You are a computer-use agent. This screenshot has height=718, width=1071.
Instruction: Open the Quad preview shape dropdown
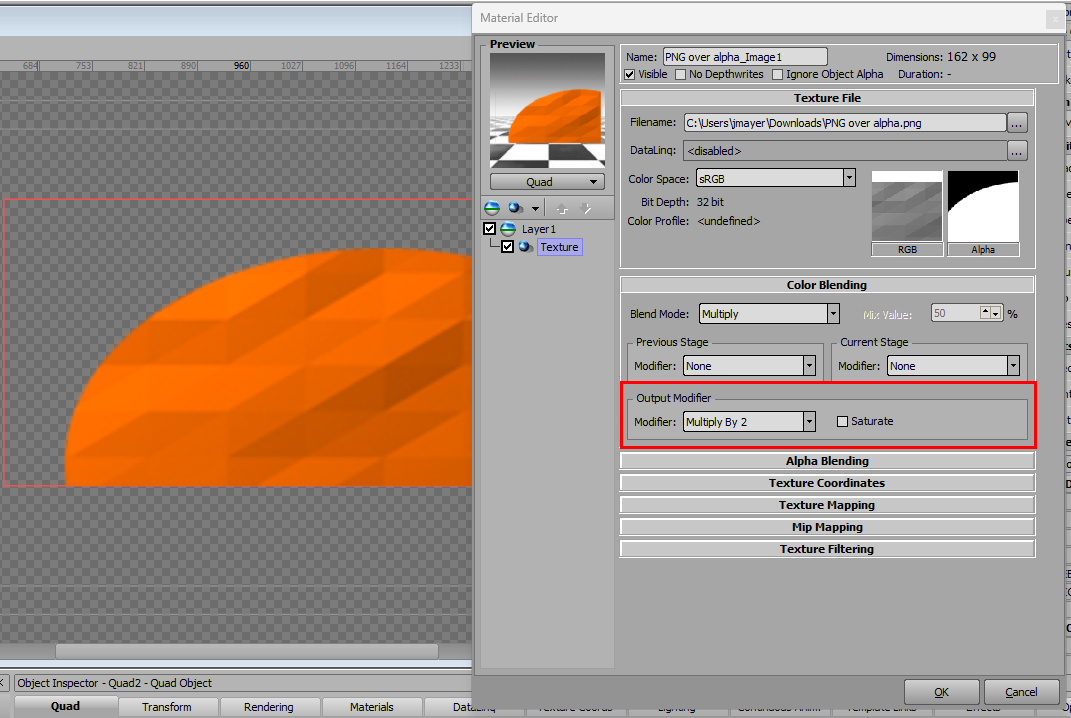coord(547,182)
